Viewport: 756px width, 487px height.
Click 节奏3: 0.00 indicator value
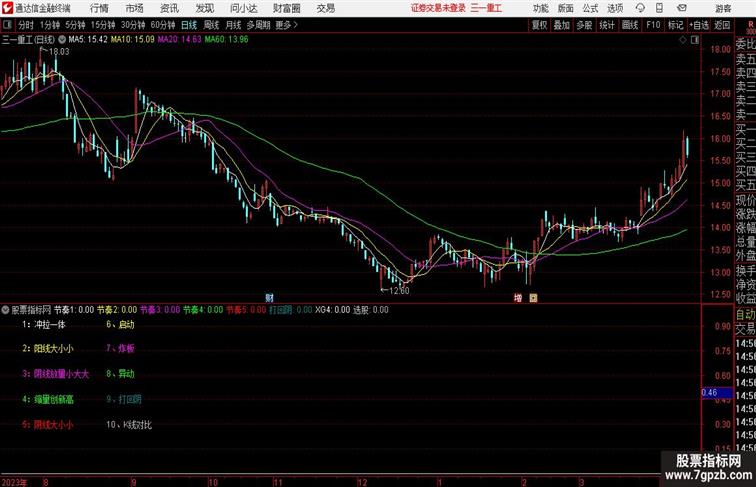[x=160, y=310]
